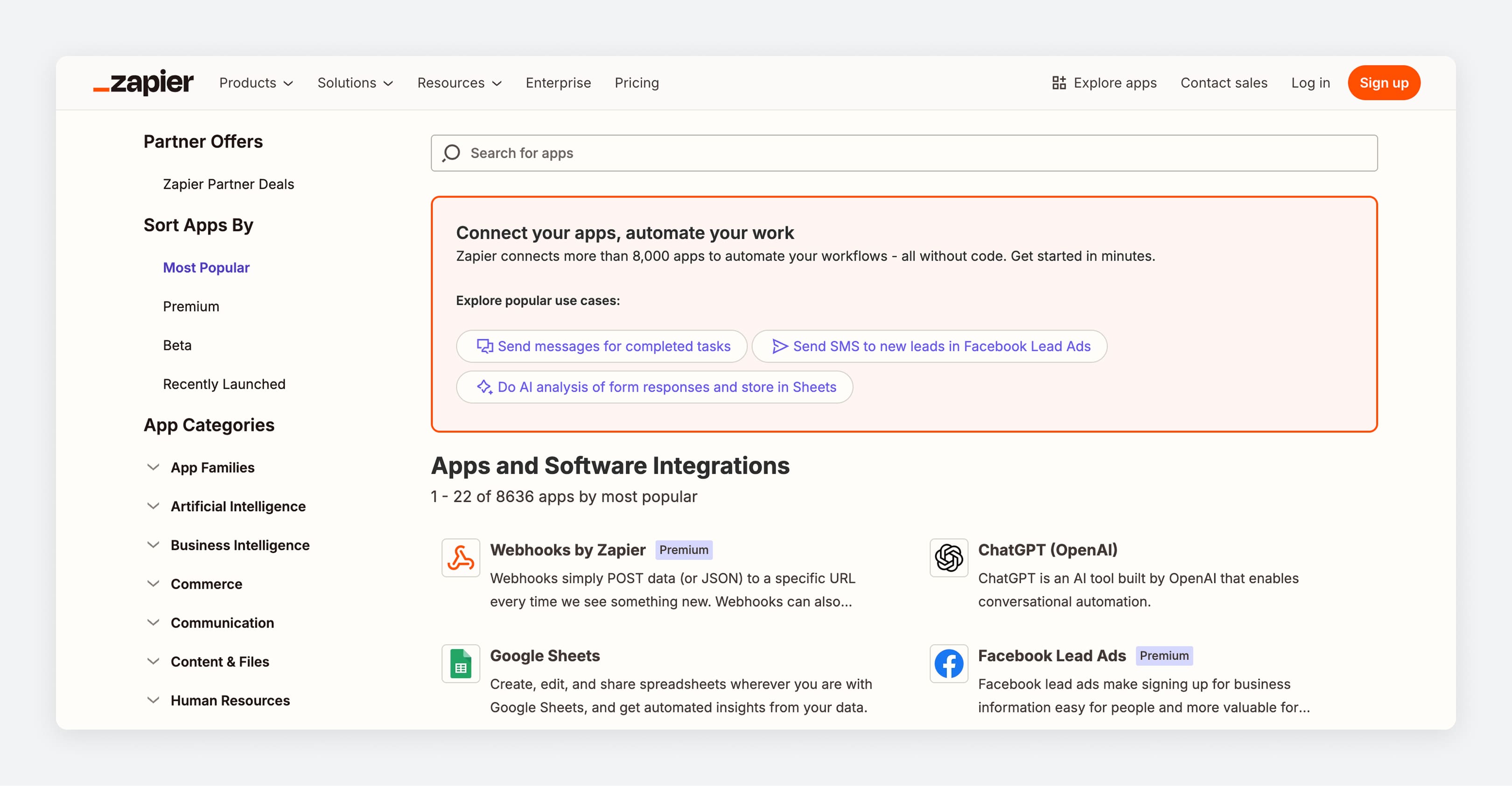The width and height of the screenshot is (1512, 786).
Task: Open the ChatGPT (OpenAI) title link
Action: (1048, 549)
